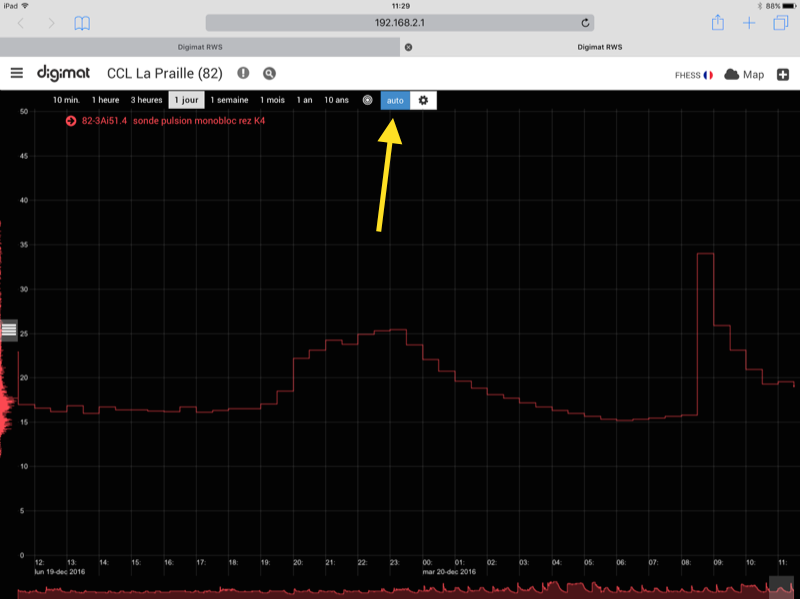Switch to the left Digimat RWS tab
Screen dimensions: 800x599
[x=200, y=47]
